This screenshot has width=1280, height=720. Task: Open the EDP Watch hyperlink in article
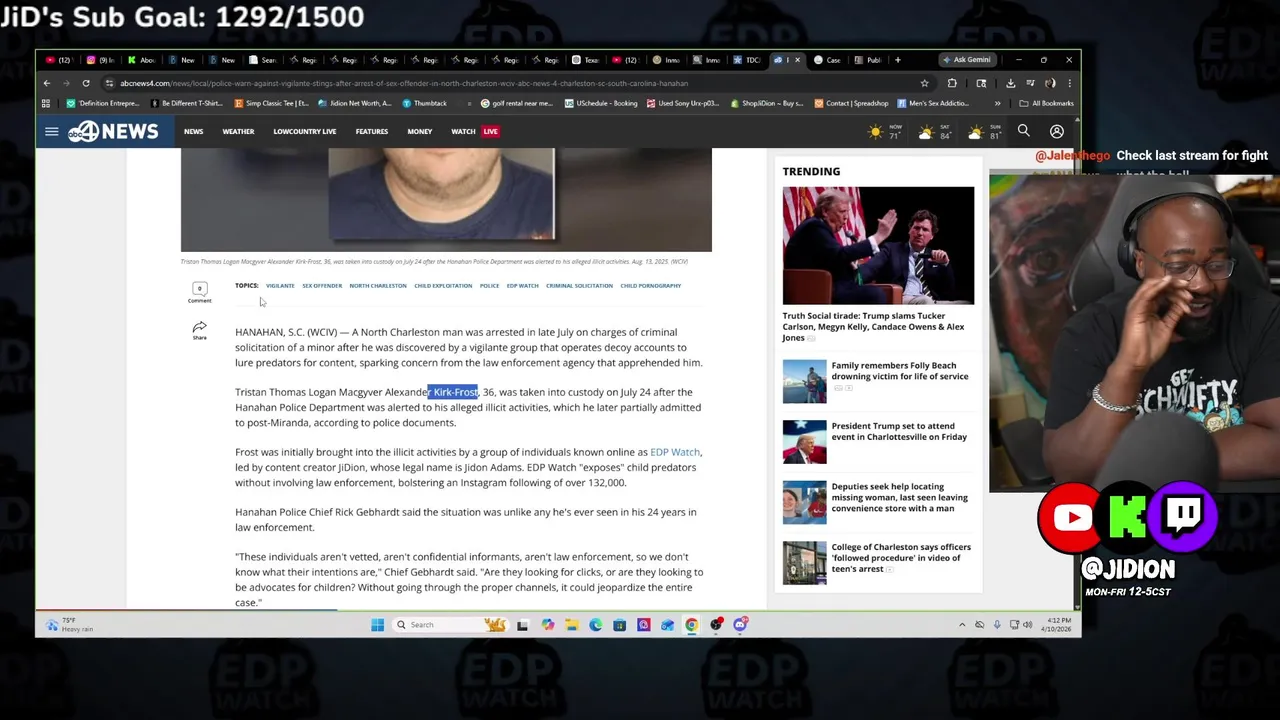pos(675,452)
